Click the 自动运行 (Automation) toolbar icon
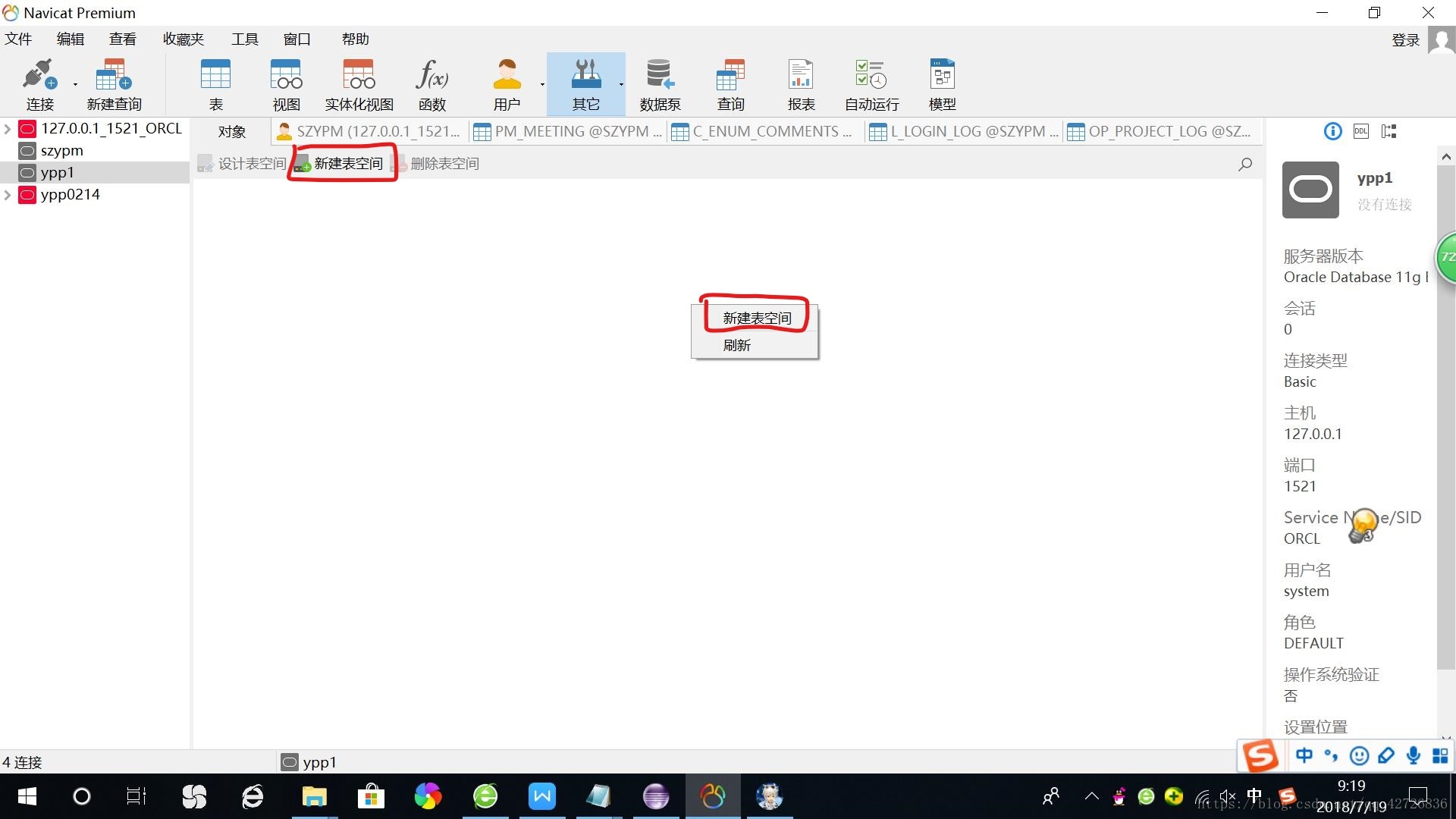Image resolution: width=1456 pixels, height=819 pixels. (x=871, y=83)
